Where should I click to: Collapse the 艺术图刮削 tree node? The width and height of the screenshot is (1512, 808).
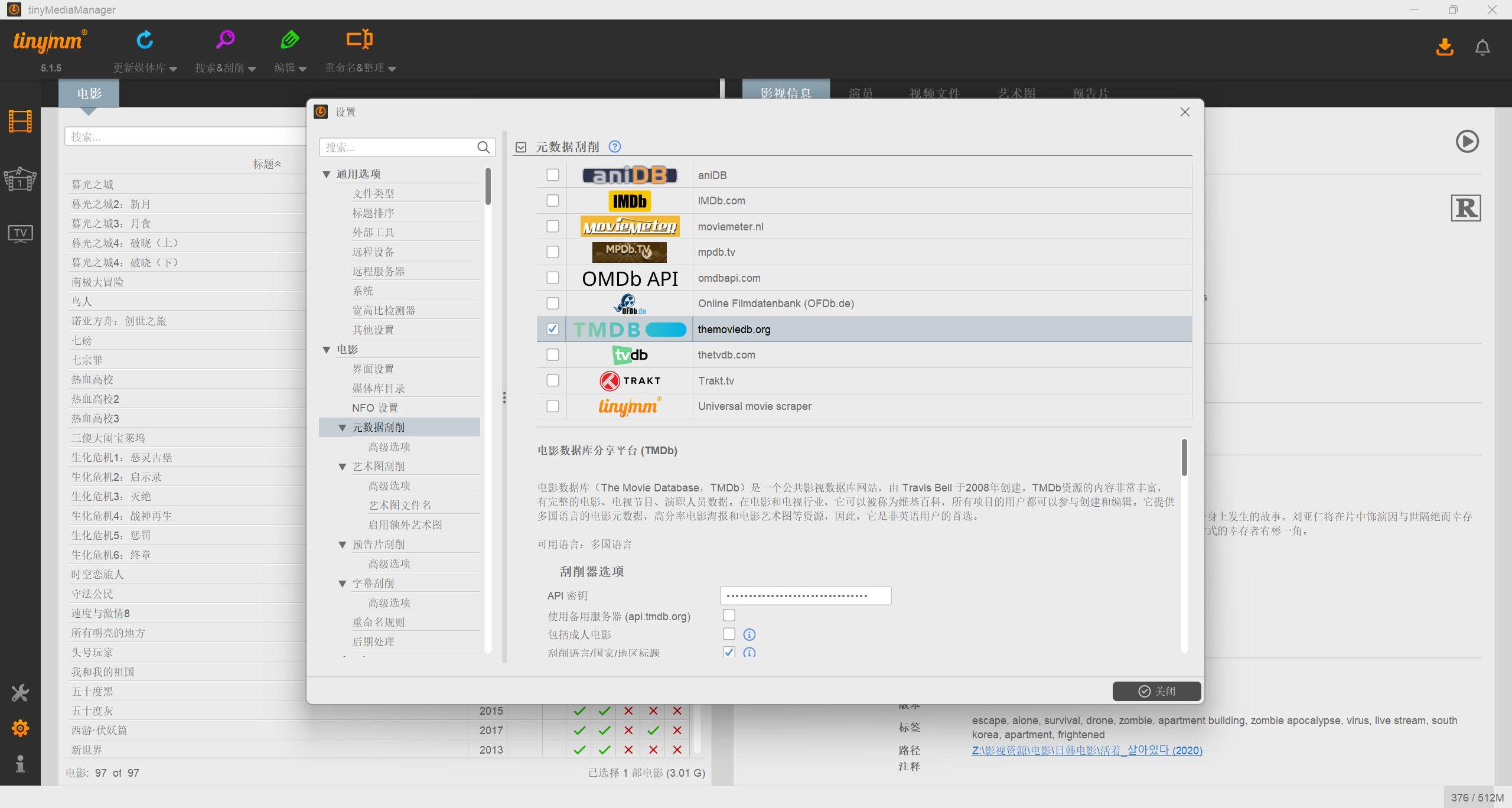pyautogui.click(x=342, y=467)
